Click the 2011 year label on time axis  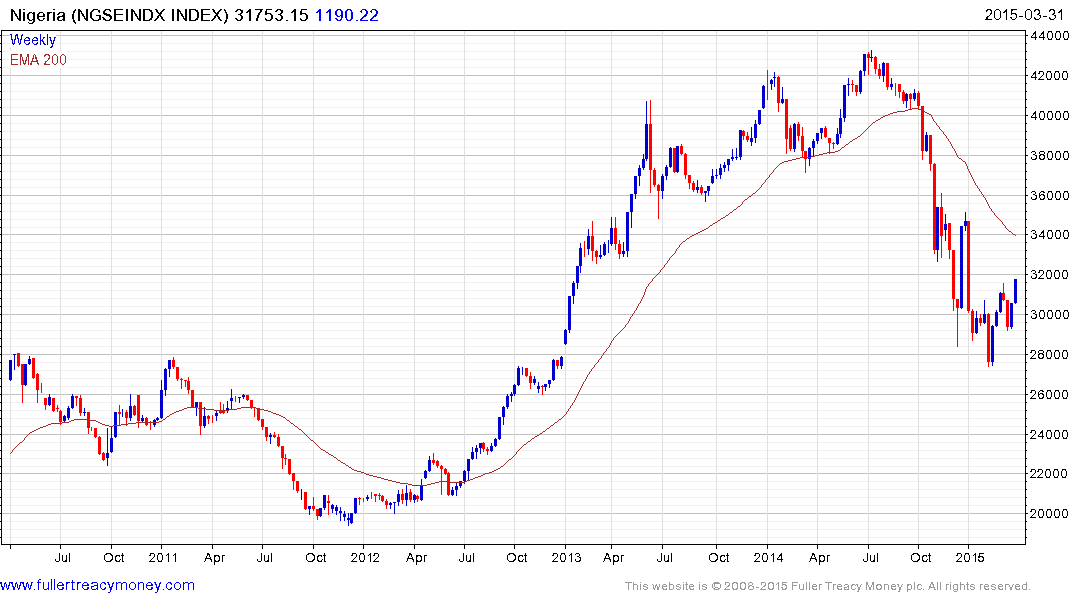pyautogui.click(x=163, y=557)
